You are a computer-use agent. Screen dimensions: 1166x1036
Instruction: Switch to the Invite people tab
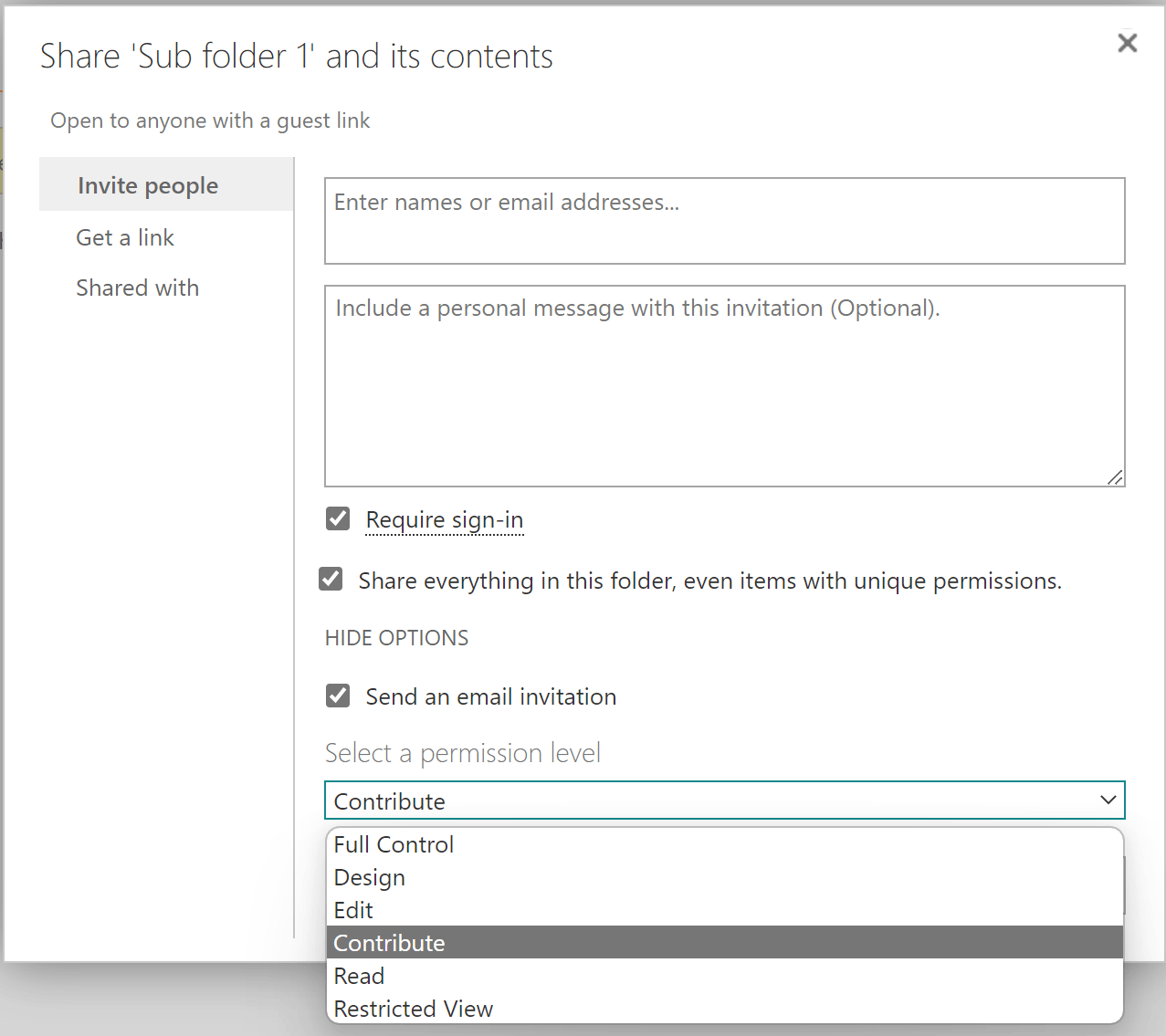[x=166, y=184]
